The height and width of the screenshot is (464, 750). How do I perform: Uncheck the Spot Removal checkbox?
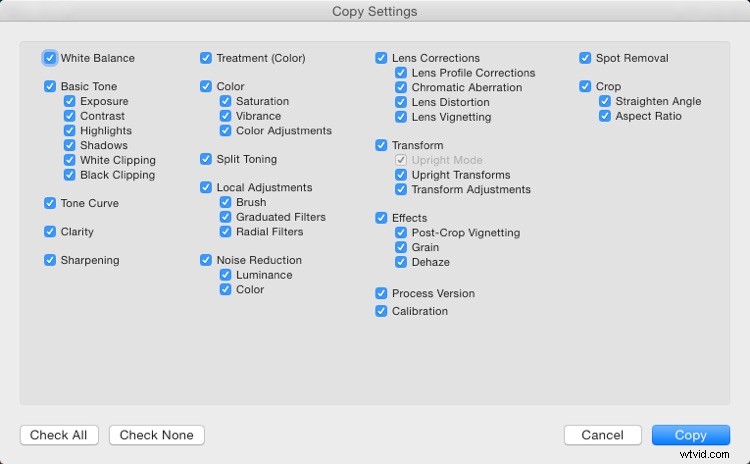(x=585, y=58)
